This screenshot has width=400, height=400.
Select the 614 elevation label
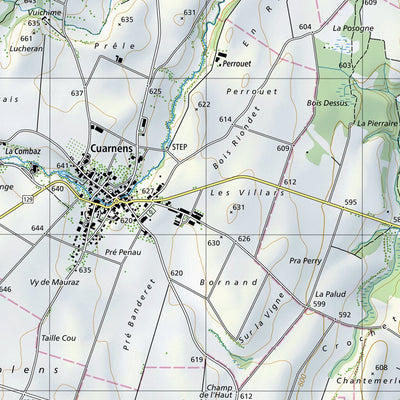coord(225,119)
